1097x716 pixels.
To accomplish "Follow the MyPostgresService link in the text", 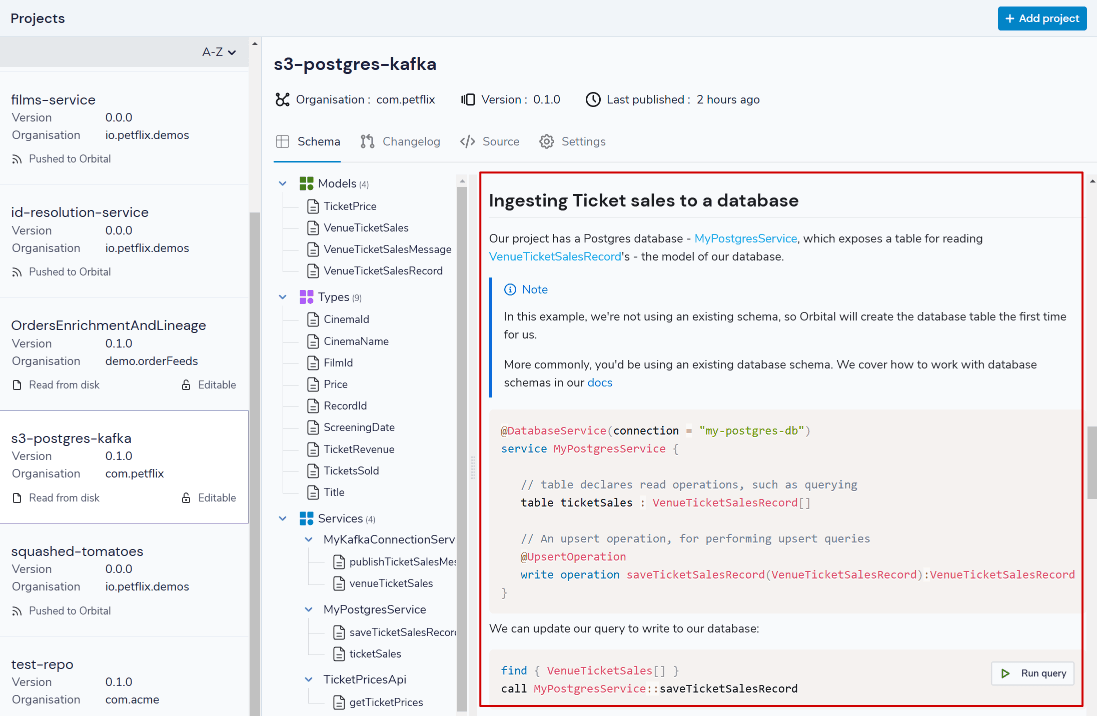I will [746, 239].
